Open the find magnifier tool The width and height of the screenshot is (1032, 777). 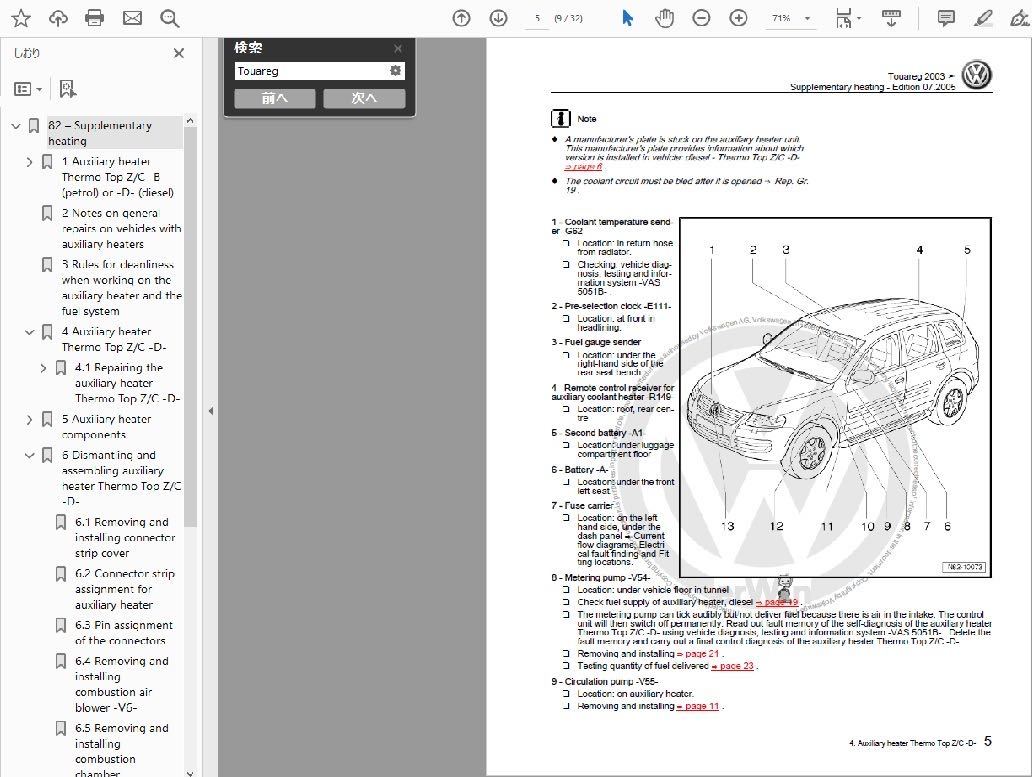170,18
